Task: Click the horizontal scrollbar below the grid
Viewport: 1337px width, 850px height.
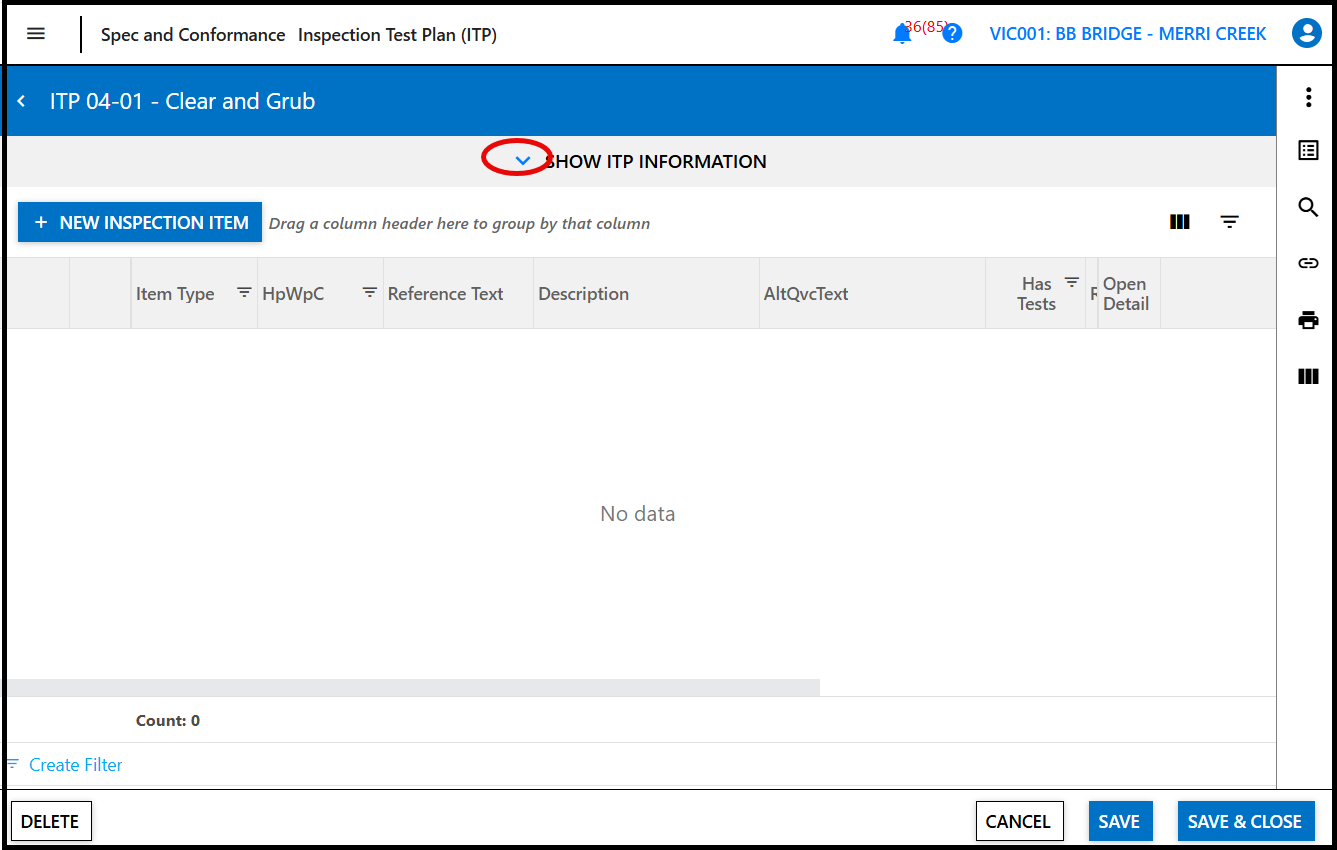Action: (414, 686)
